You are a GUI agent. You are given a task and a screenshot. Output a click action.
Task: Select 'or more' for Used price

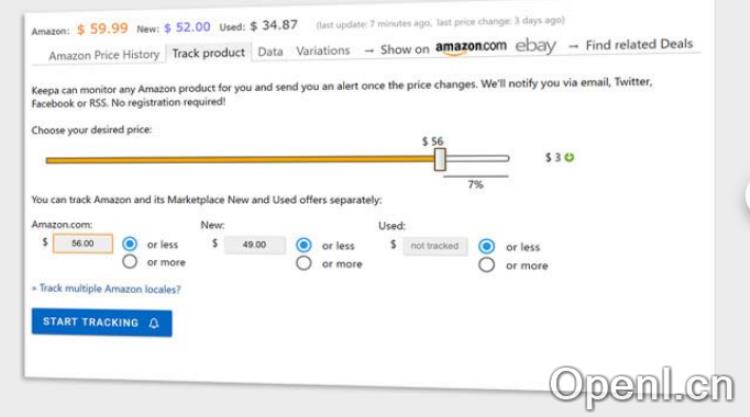487,265
